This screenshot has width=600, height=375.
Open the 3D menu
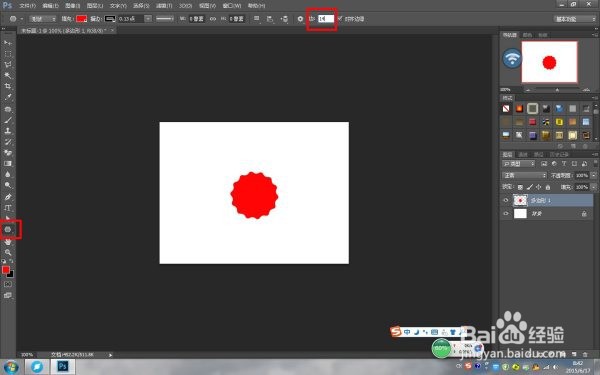pyautogui.click(x=186, y=6)
